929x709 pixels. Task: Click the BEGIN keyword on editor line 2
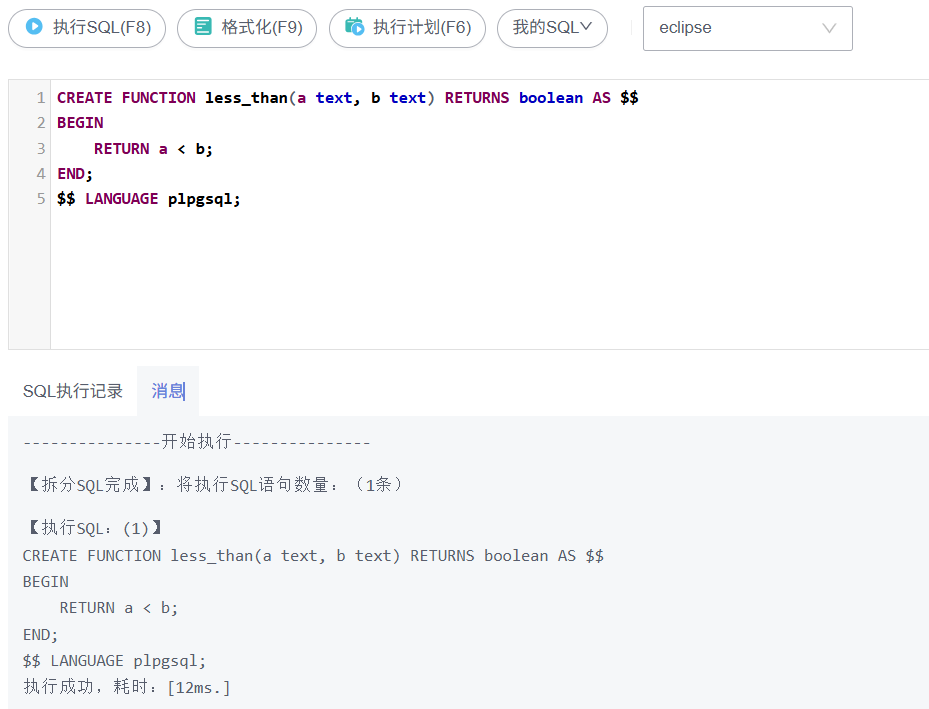tap(80, 123)
